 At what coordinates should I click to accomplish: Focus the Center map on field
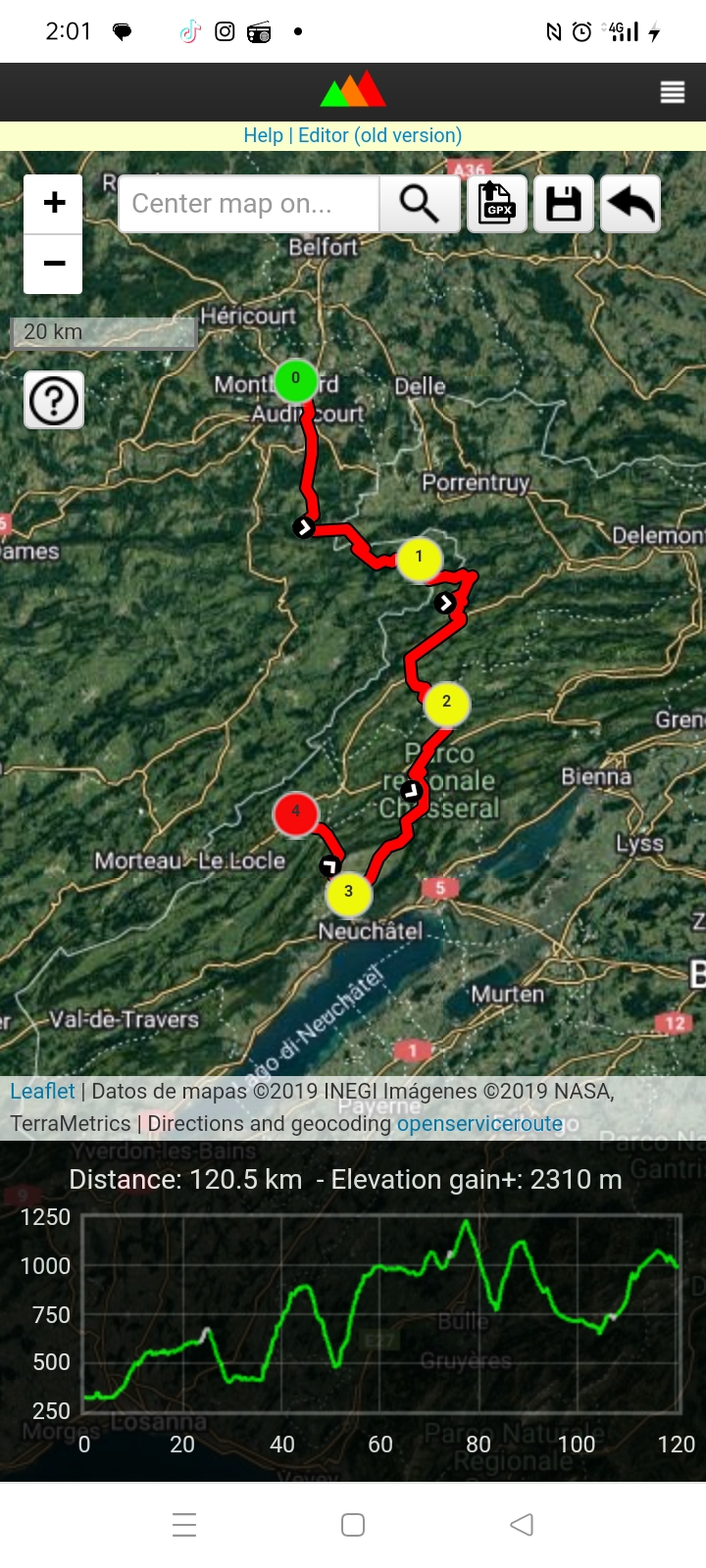coord(249,204)
